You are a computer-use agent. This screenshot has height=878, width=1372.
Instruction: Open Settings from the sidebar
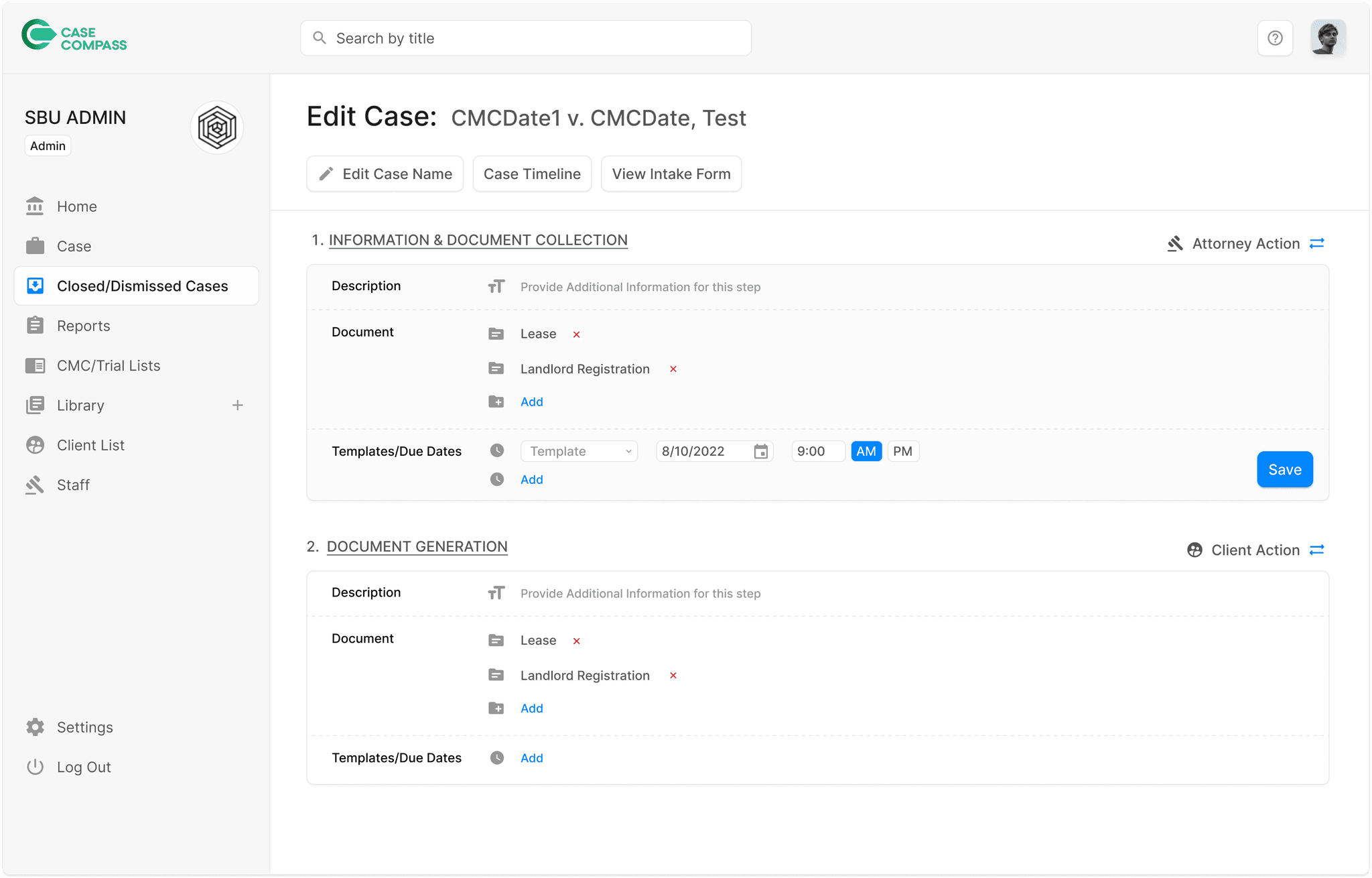(85, 727)
